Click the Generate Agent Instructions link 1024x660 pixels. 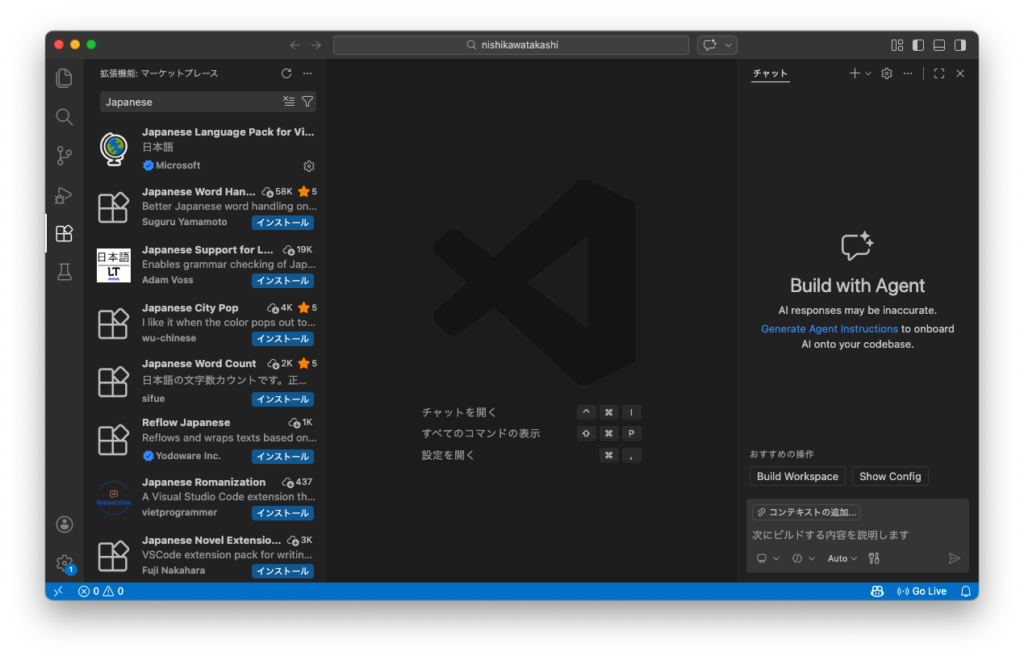pyautogui.click(x=829, y=329)
